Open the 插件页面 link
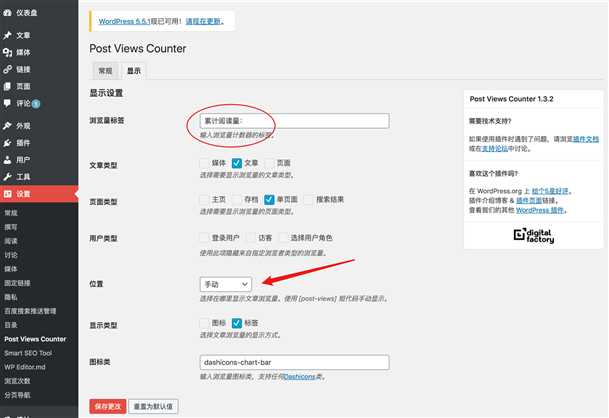Image resolution: width=609 pixels, height=418 pixels. [x=529, y=200]
